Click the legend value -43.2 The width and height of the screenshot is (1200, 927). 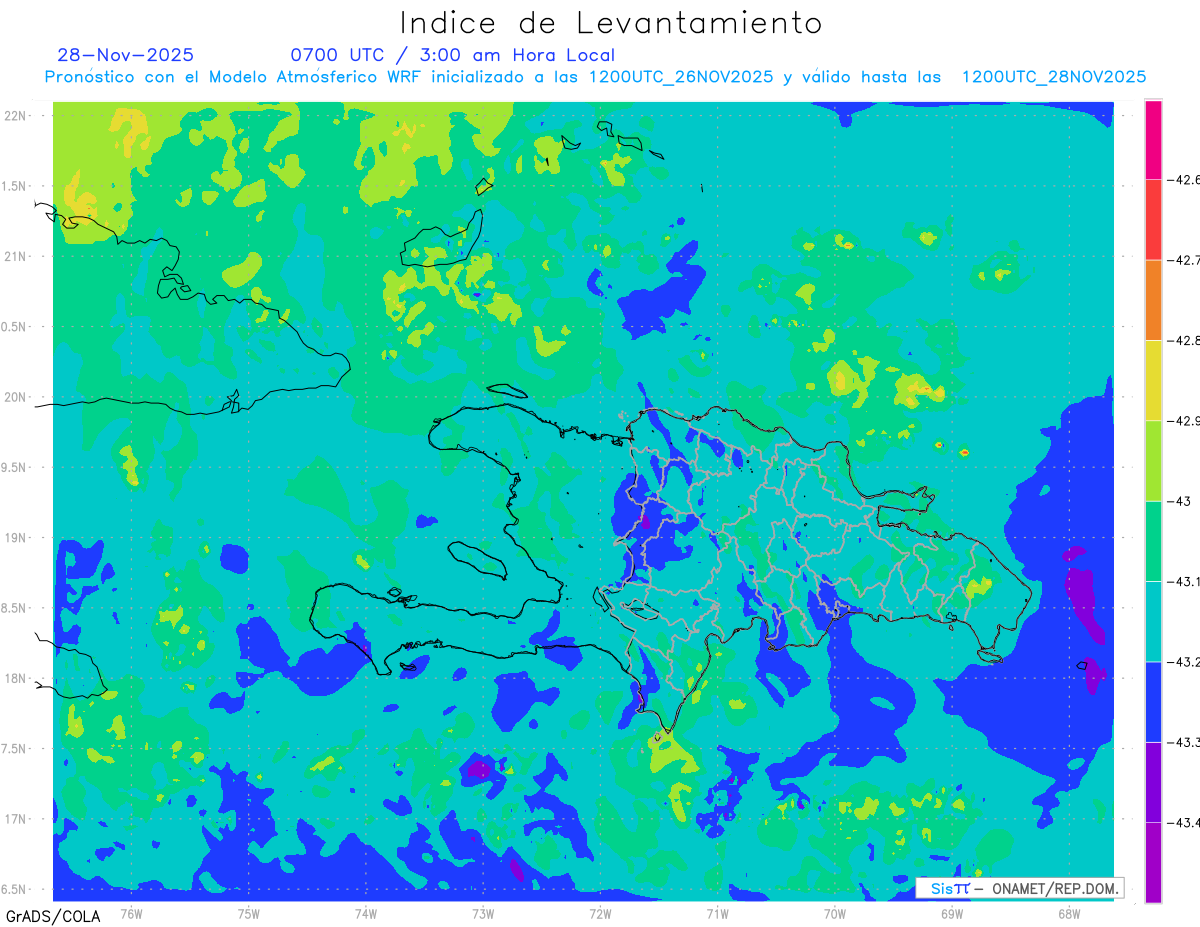click(1184, 661)
